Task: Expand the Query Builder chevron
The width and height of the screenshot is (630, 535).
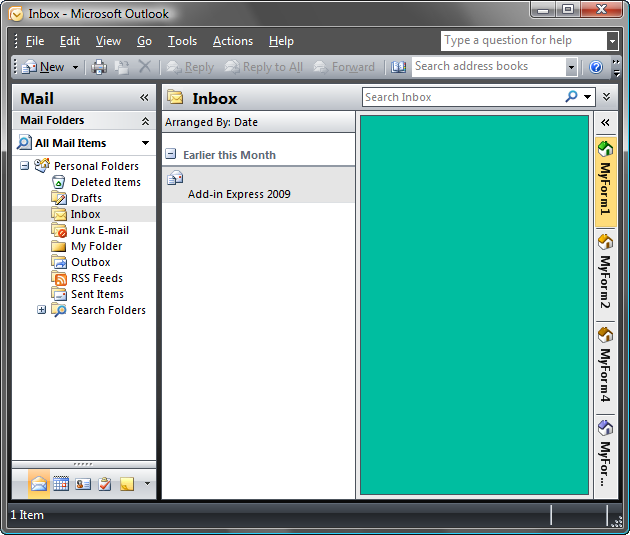Action: tap(607, 97)
